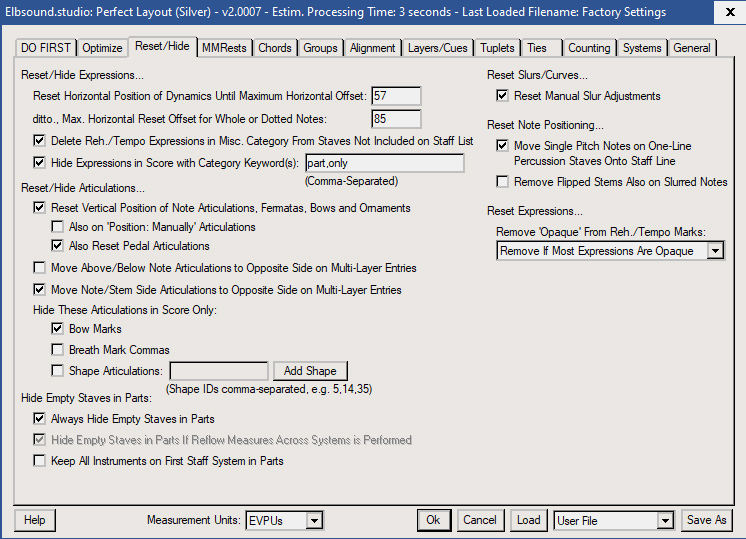Image resolution: width=746 pixels, height=539 pixels.
Task: Open the Layers/Cues tab
Action: click(x=438, y=48)
